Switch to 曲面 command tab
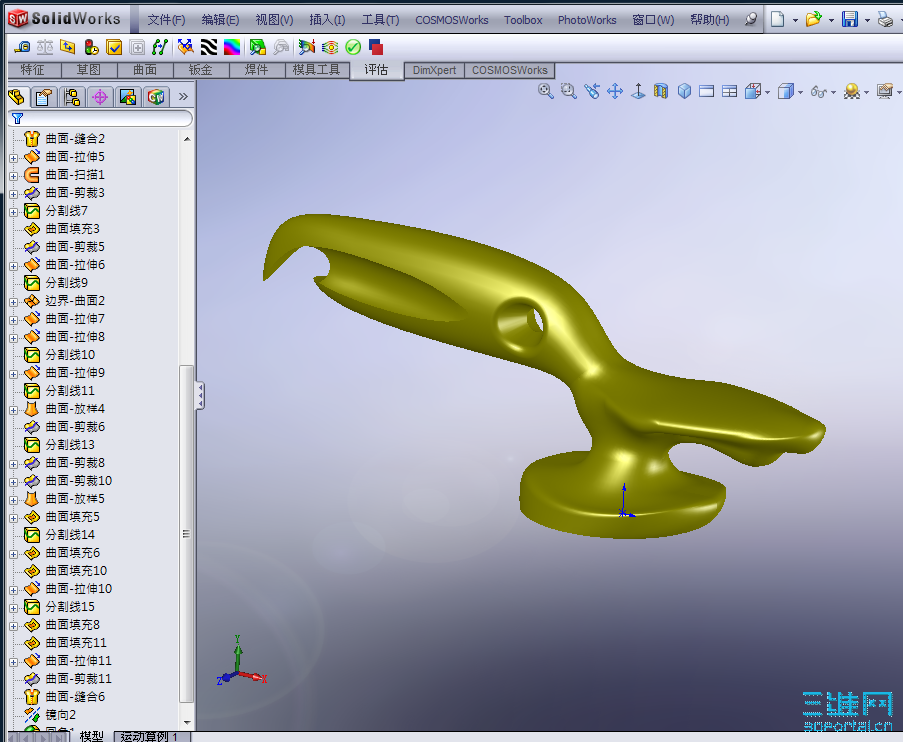903x742 pixels. coord(145,70)
